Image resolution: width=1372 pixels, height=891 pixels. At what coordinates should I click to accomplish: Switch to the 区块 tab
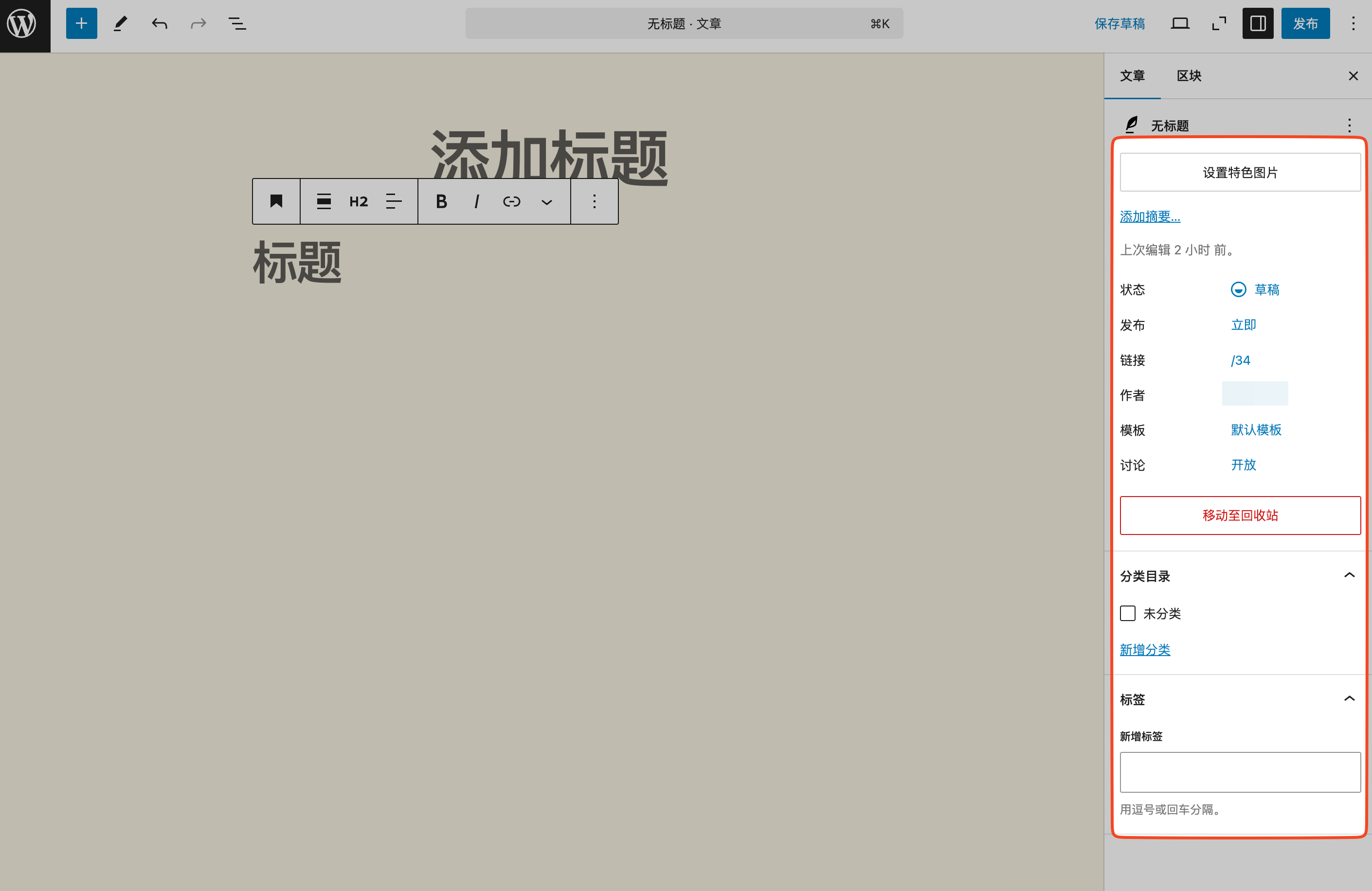point(1189,75)
